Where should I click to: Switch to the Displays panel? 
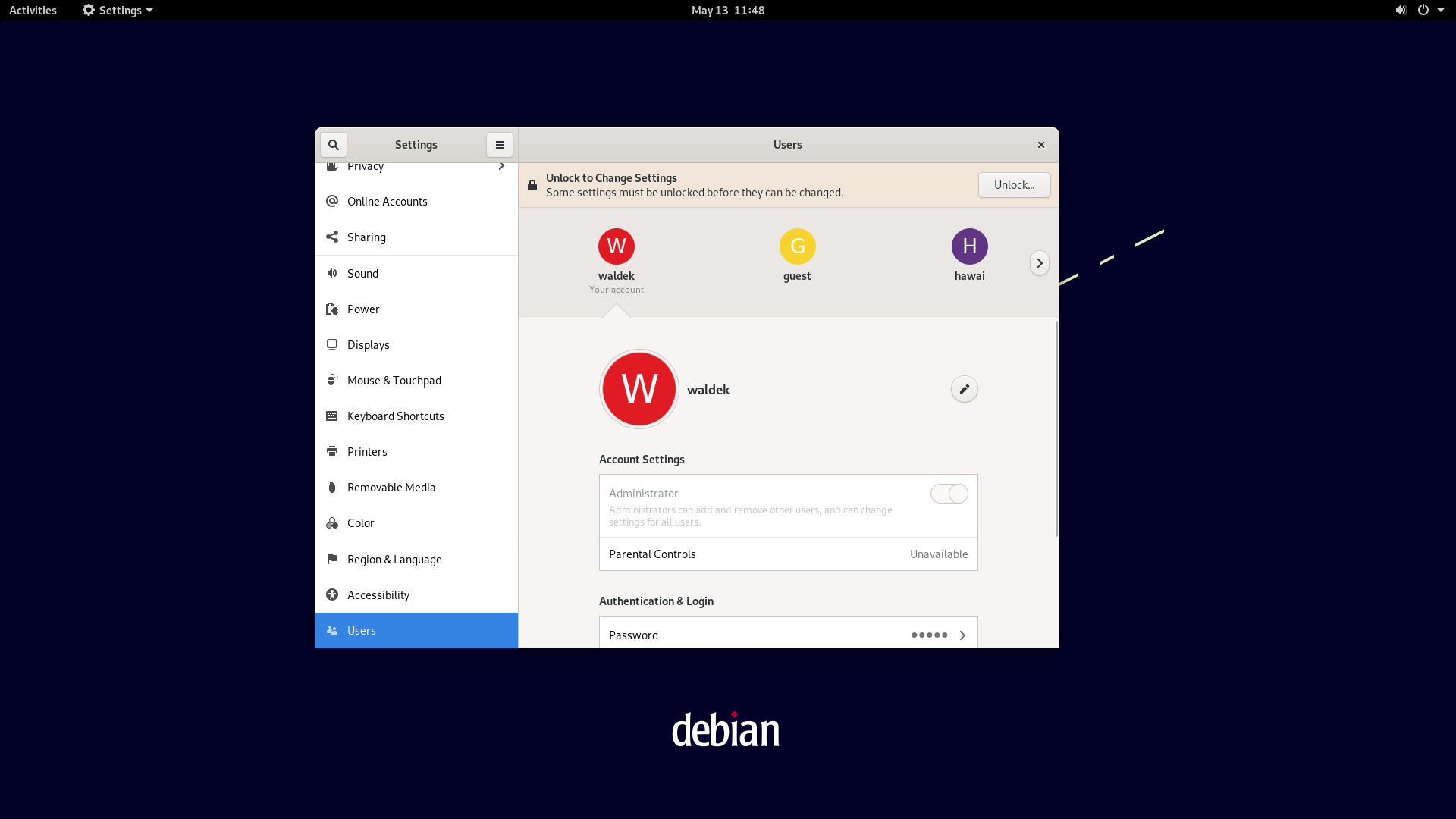click(x=416, y=344)
